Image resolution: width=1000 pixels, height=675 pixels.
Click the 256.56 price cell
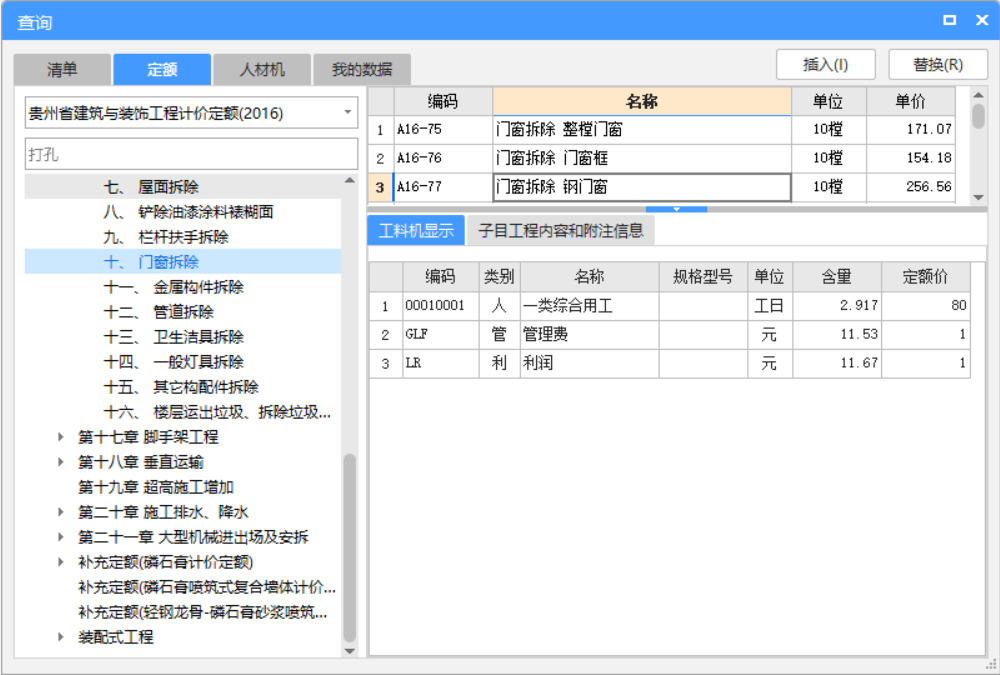click(911, 187)
